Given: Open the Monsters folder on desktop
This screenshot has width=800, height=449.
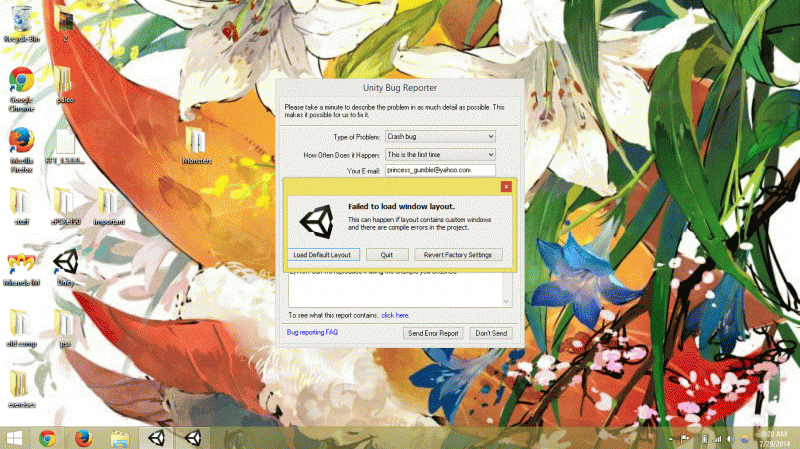Looking at the screenshot, I should coord(196,145).
